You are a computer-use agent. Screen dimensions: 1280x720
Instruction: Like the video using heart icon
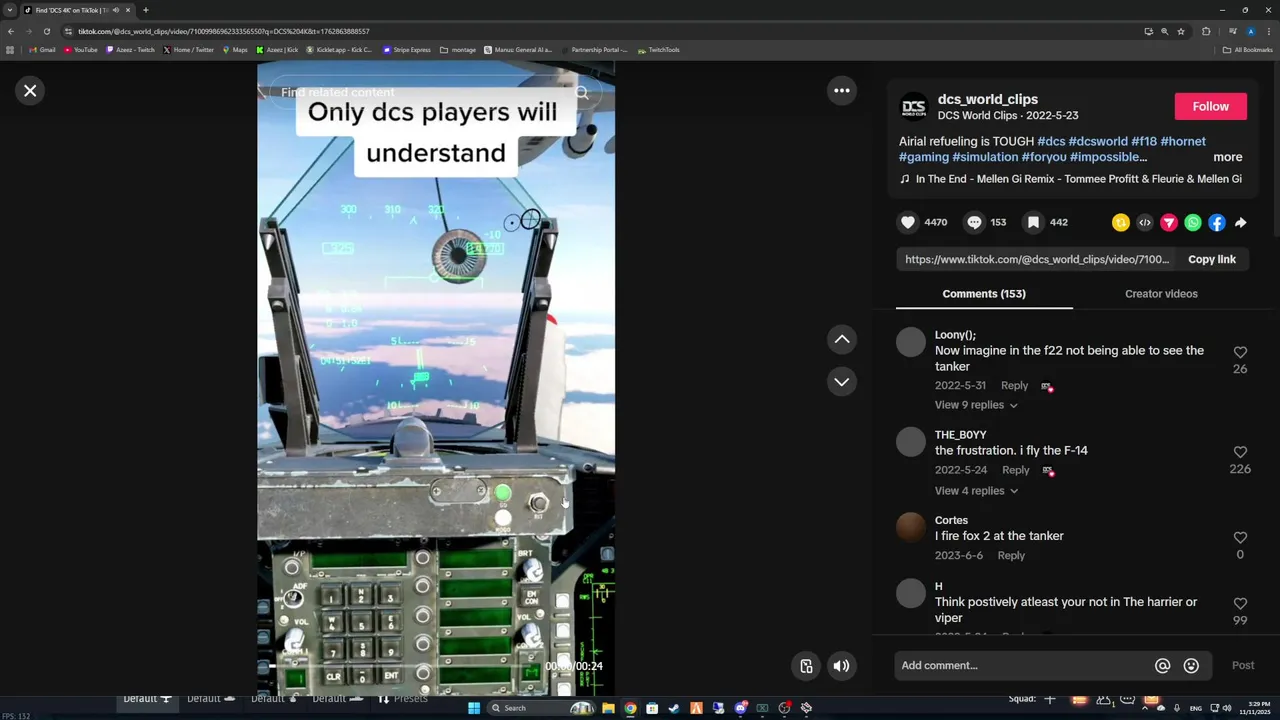(x=908, y=223)
